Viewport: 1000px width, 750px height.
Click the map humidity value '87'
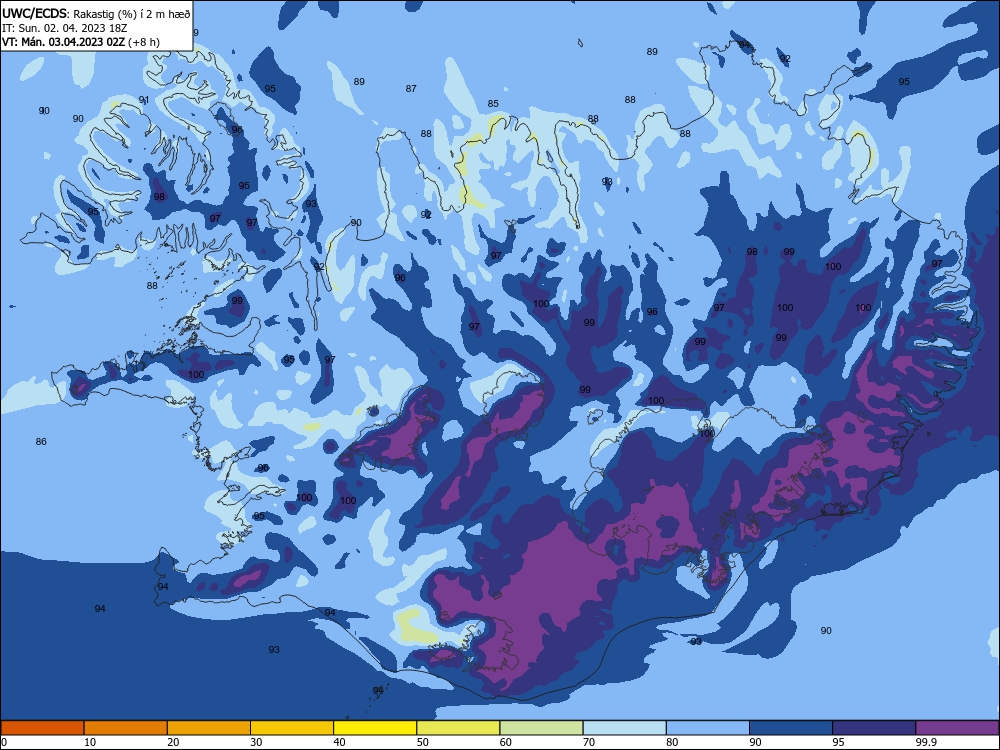411,89
